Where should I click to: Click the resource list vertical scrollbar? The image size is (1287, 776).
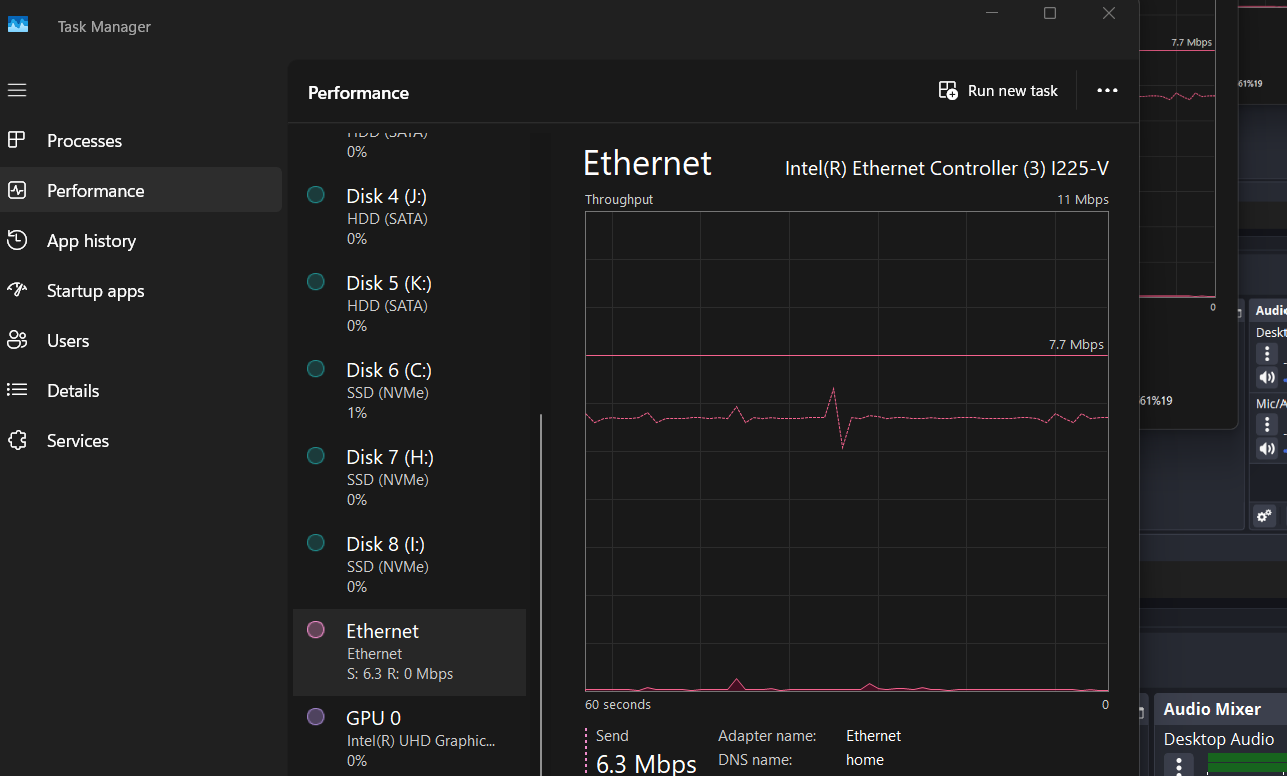[541, 594]
